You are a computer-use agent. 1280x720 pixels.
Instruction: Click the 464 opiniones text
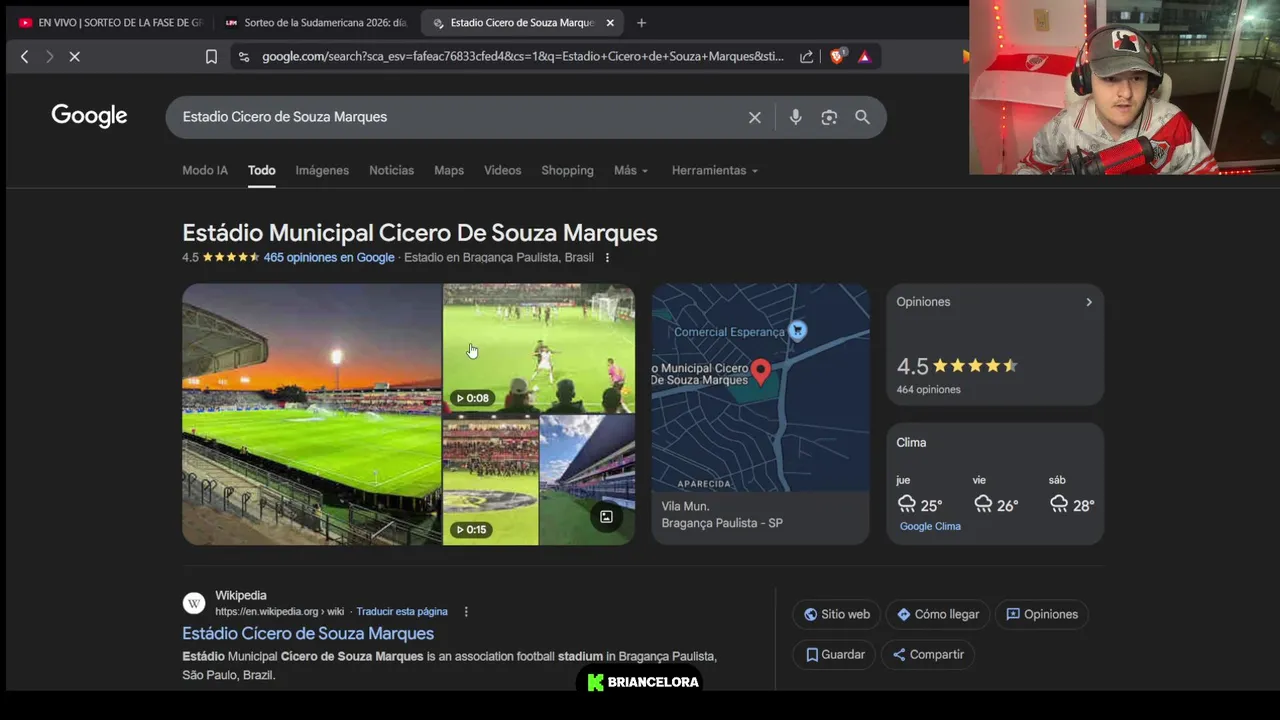[x=928, y=389]
